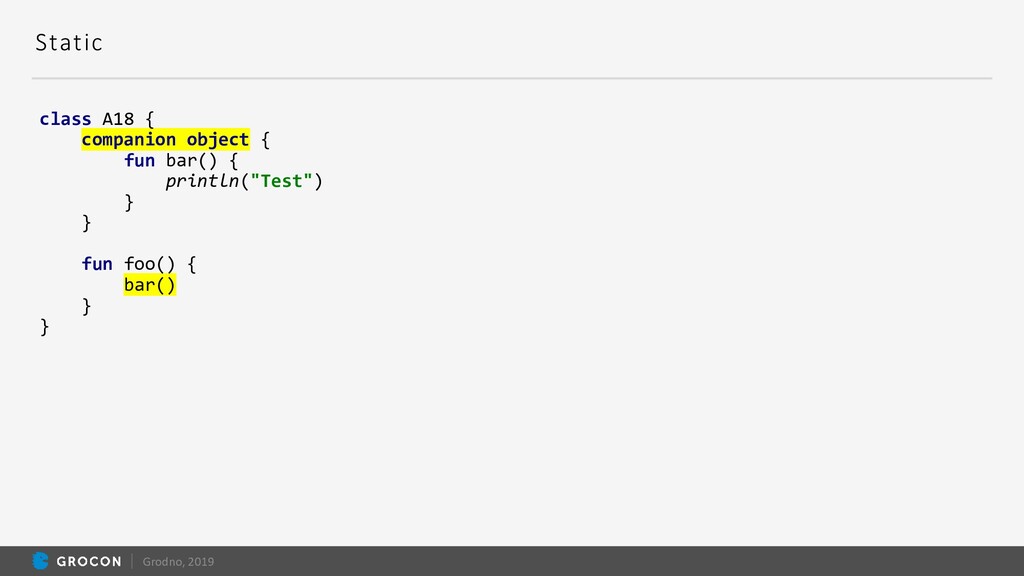This screenshot has width=1024, height=576.
Task: Click the highlighted companion object keyword
Action: (165, 140)
